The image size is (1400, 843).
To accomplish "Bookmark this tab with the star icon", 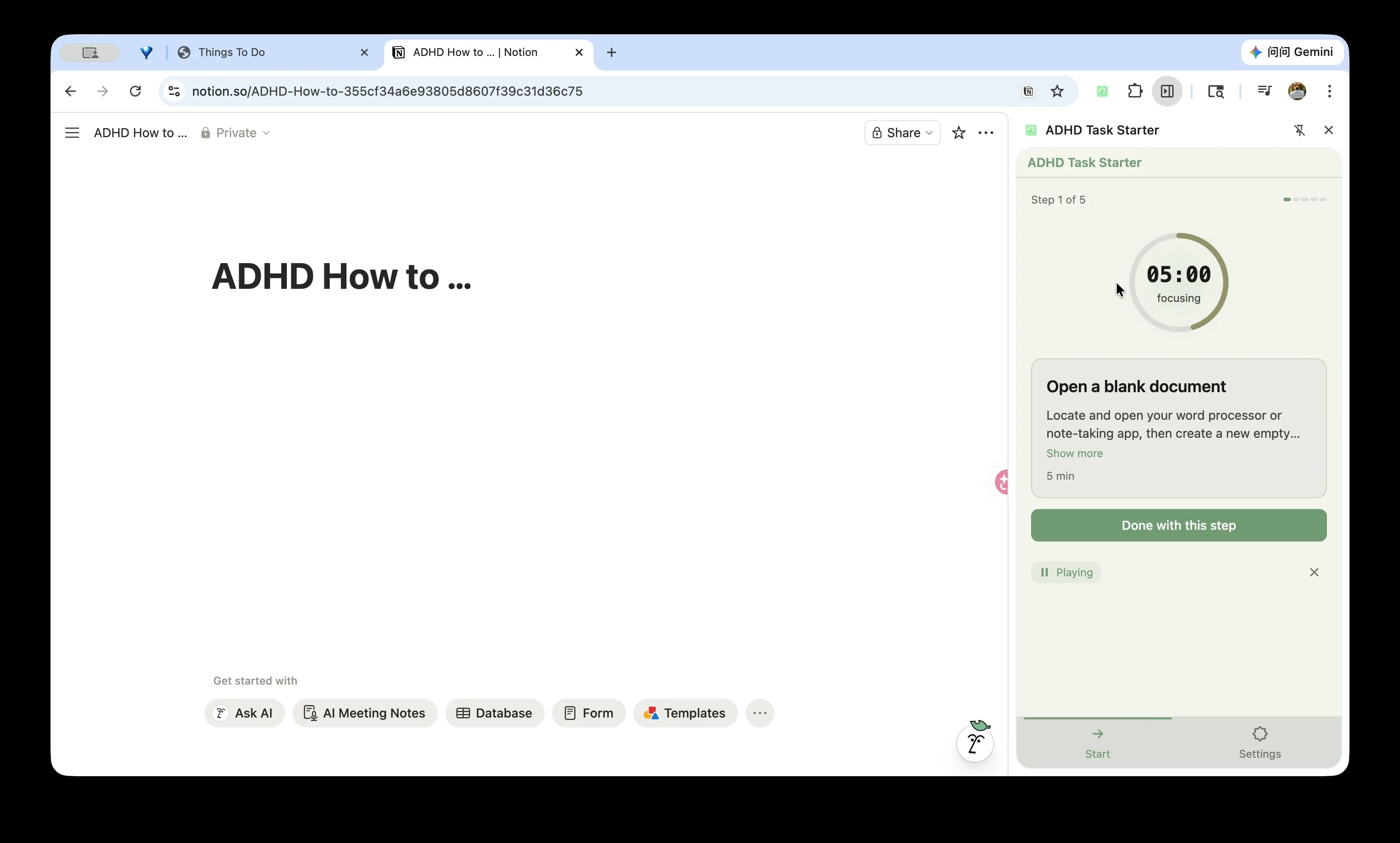I will (x=1056, y=92).
